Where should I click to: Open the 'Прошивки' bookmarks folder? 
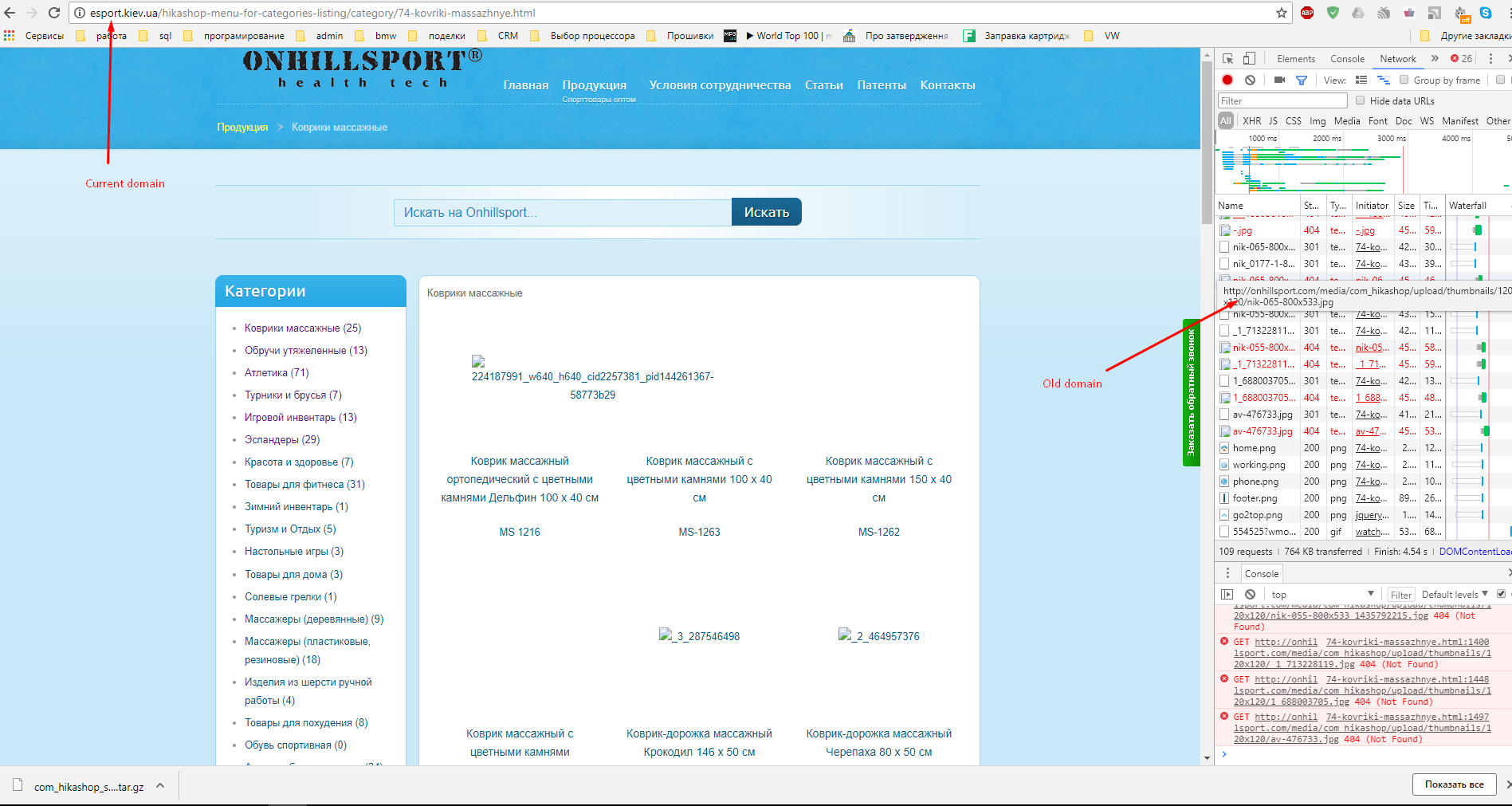pos(681,36)
